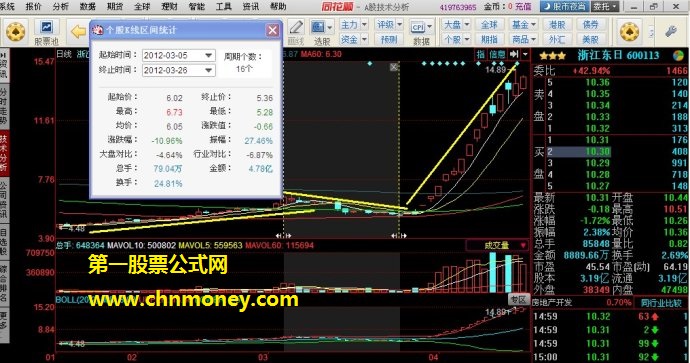Expand the 主力 dropdown
This screenshot has width=690, height=363.
tap(364, 25)
